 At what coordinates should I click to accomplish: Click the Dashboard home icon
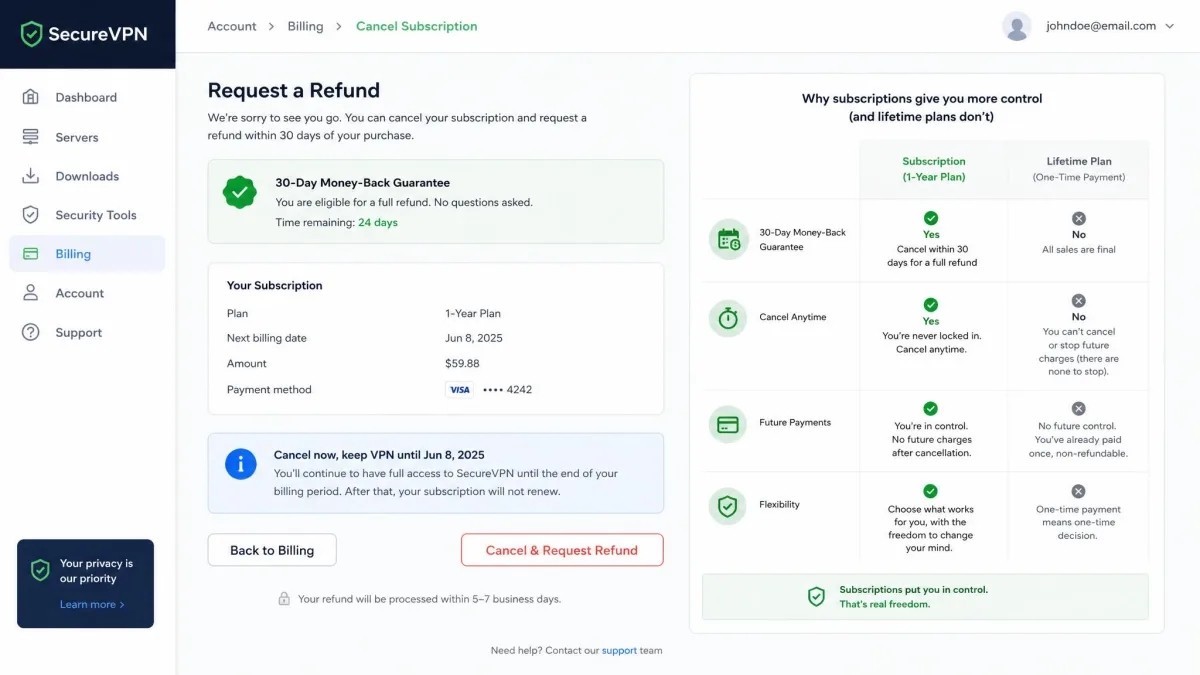[31, 97]
